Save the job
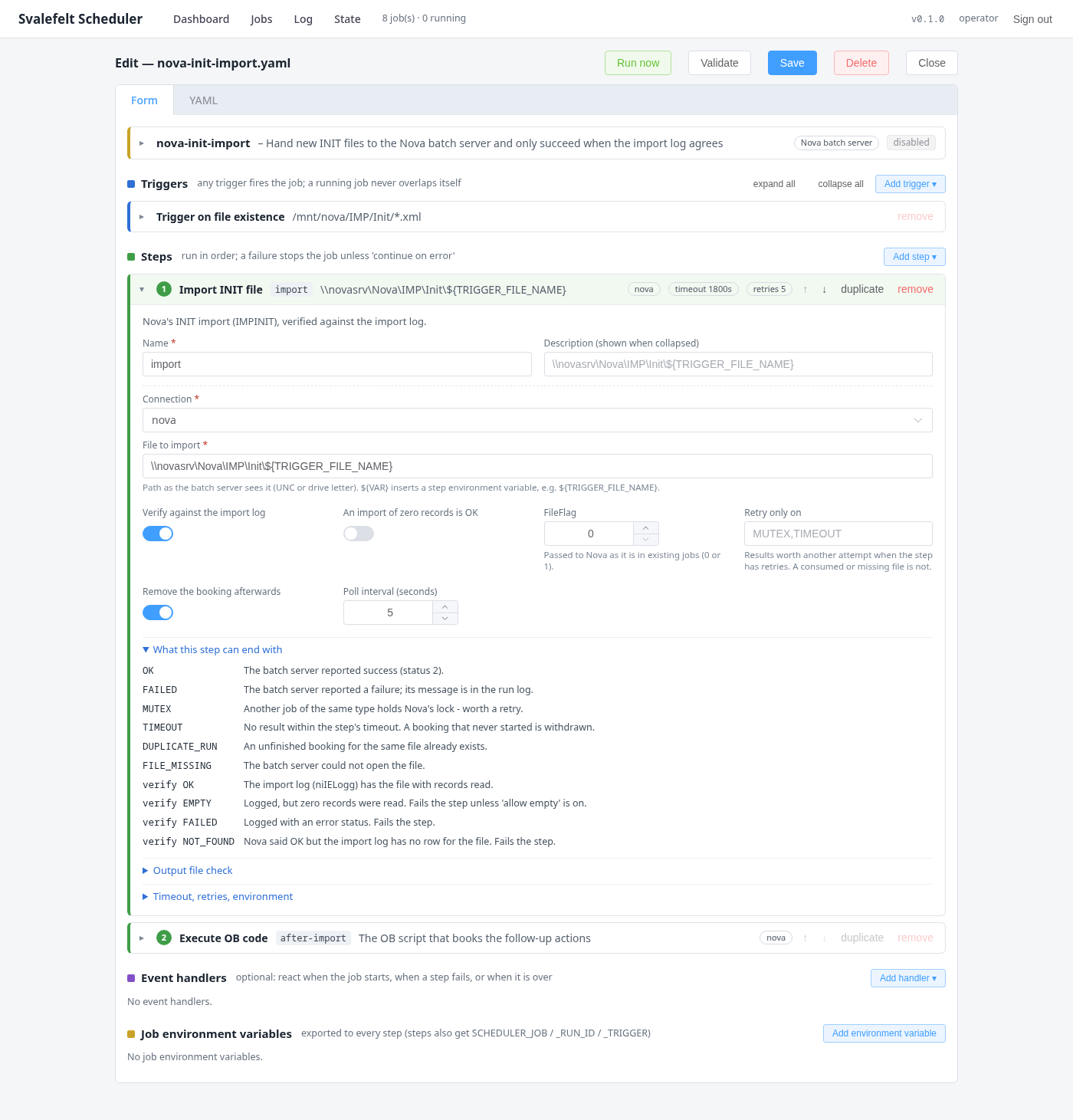This screenshot has width=1073, height=1120. 792,63
